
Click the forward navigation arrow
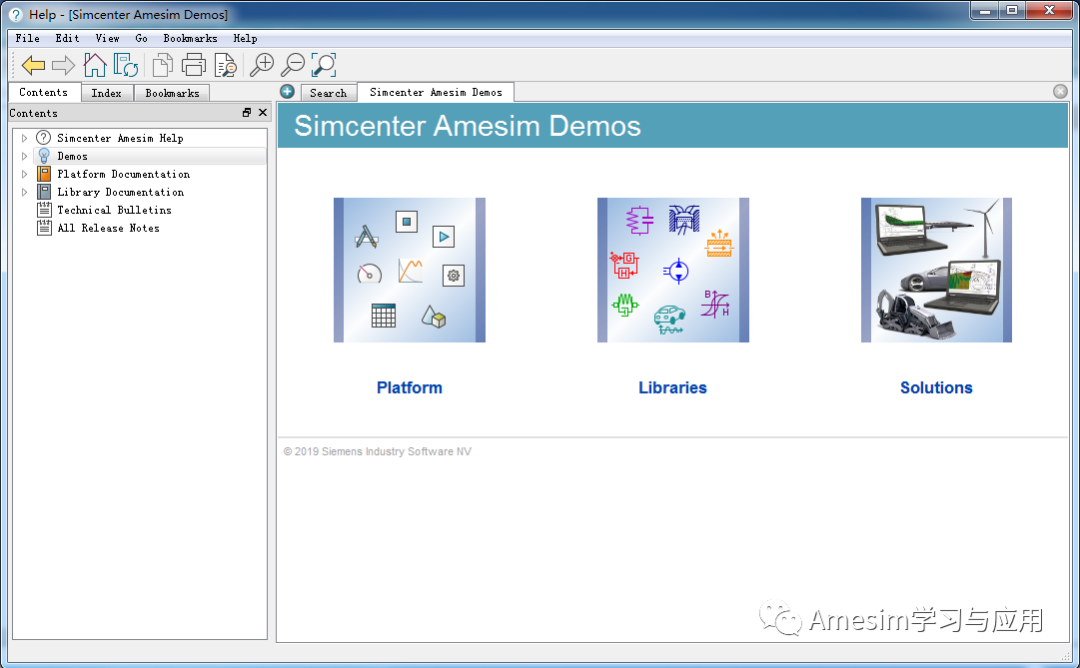(62, 64)
